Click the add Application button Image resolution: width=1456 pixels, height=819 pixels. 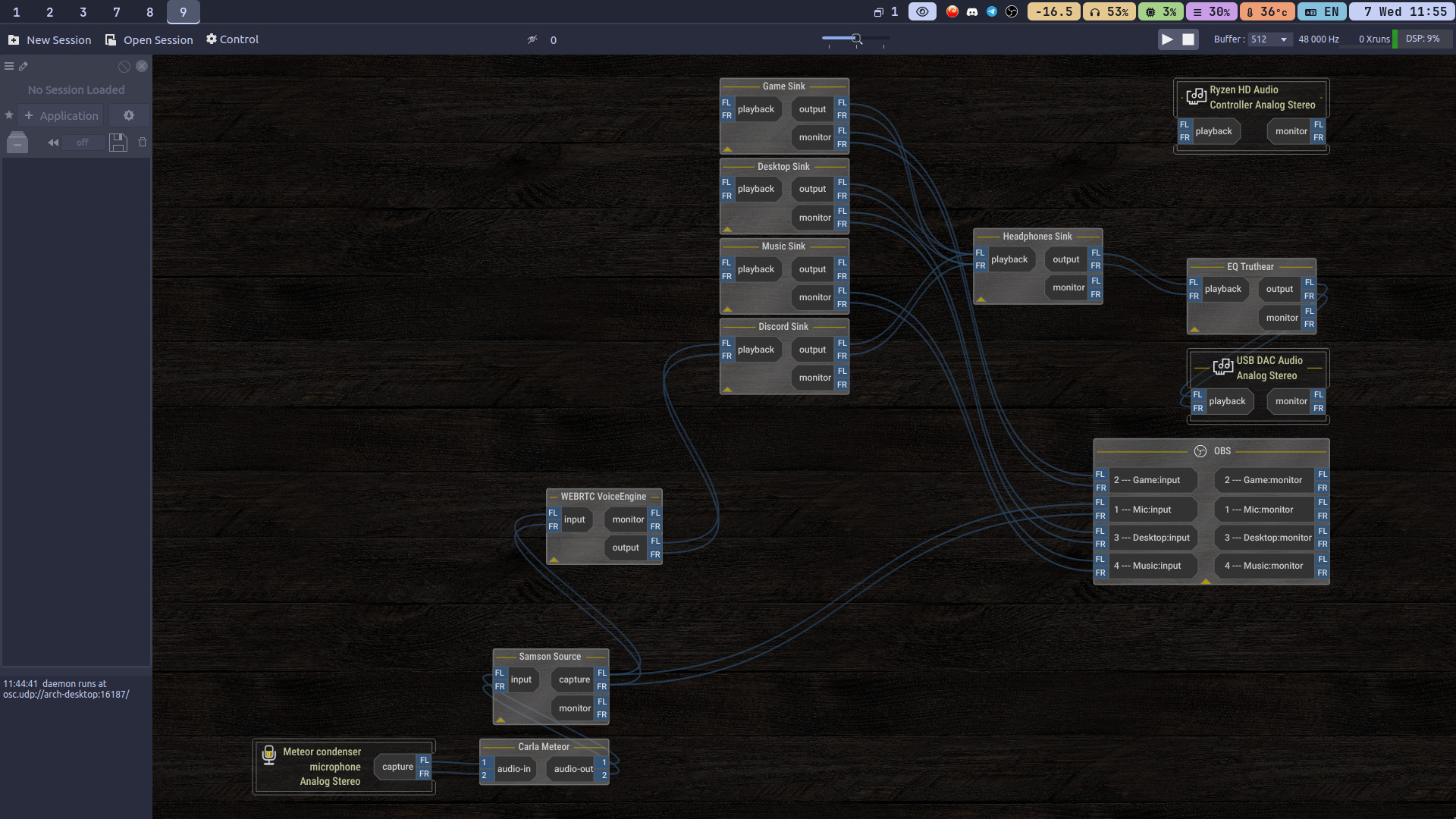tap(61, 115)
